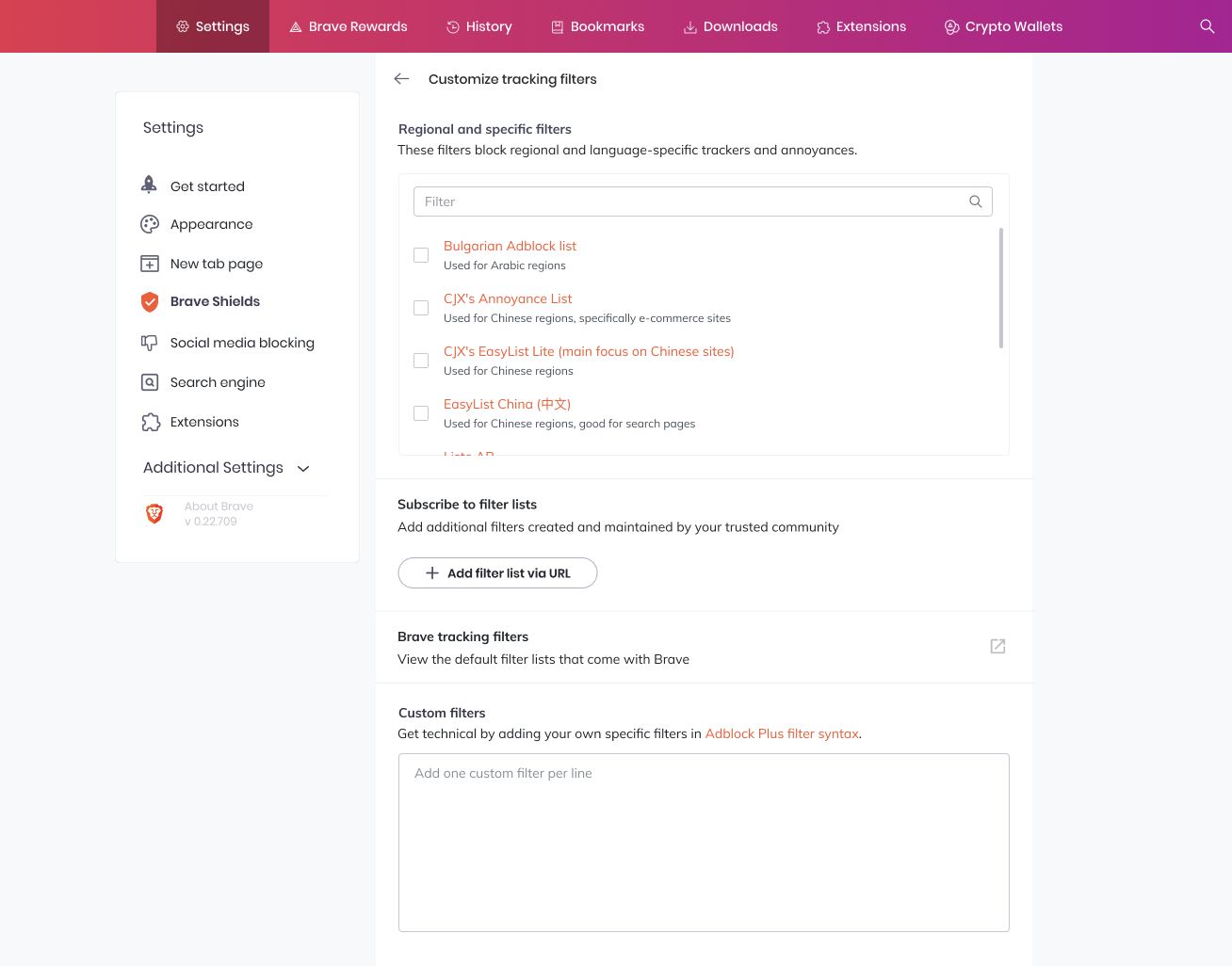Viewport: 1232px width, 966px height.
Task: Go to Bookmarks tab
Action: (598, 26)
